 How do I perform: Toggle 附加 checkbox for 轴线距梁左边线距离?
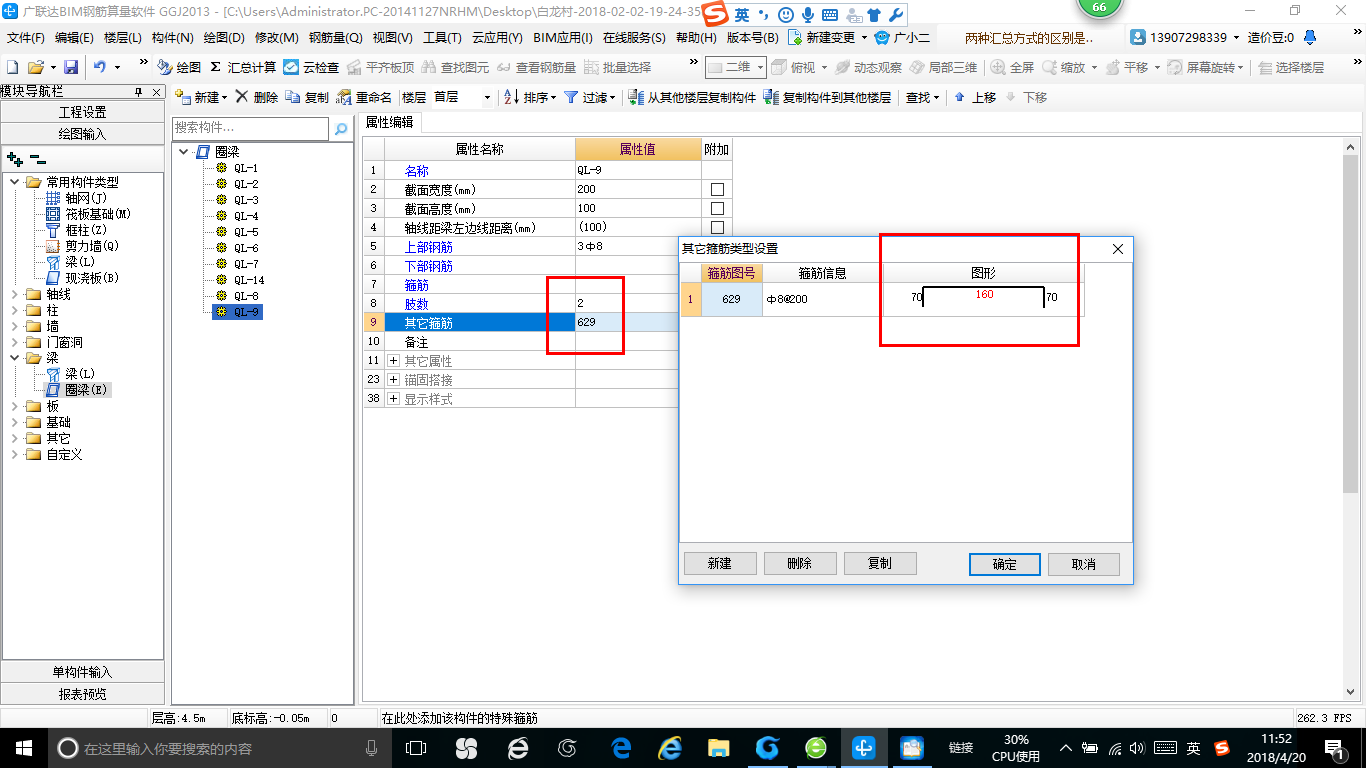click(717, 227)
